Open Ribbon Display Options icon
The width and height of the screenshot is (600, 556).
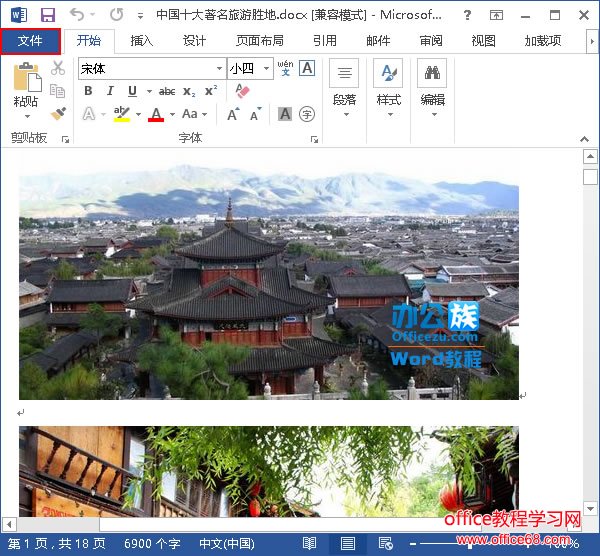click(x=496, y=15)
